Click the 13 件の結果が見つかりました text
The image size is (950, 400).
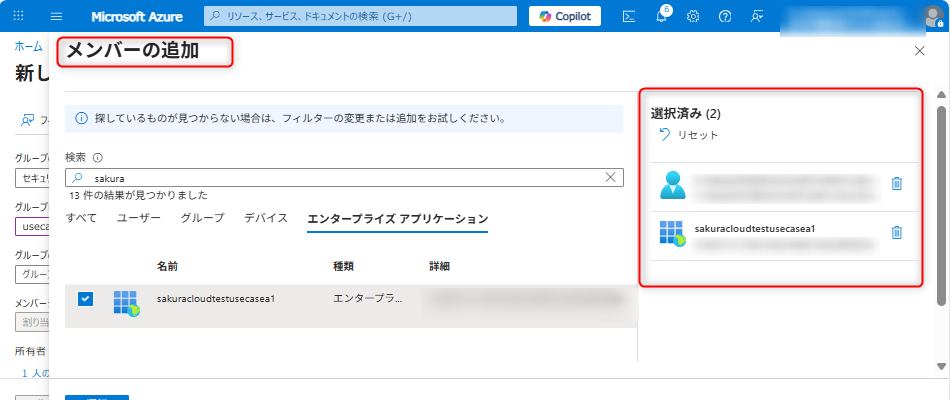pyautogui.click(x=139, y=195)
